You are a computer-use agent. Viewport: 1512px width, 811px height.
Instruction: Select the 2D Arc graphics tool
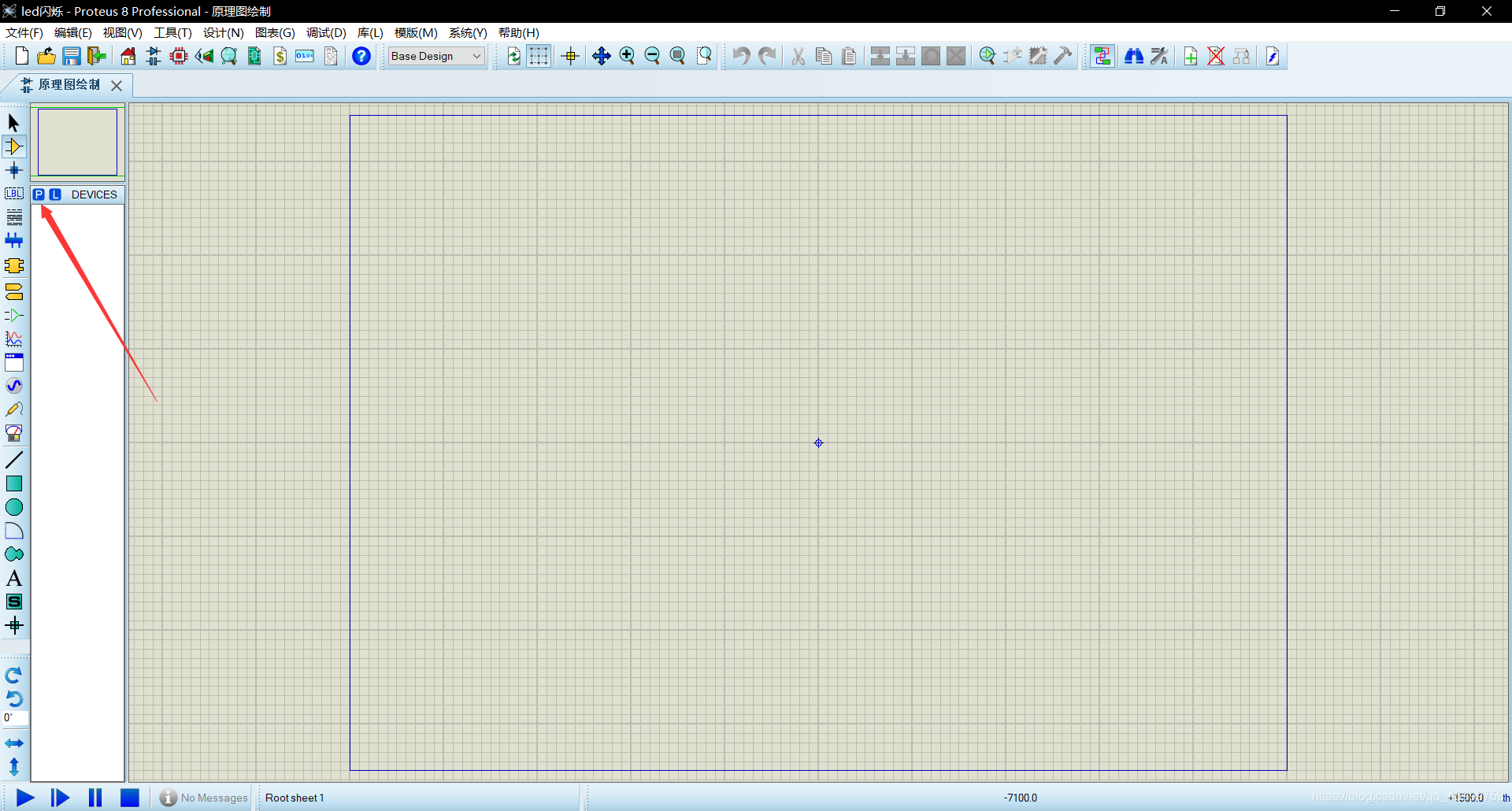click(x=13, y=531)
